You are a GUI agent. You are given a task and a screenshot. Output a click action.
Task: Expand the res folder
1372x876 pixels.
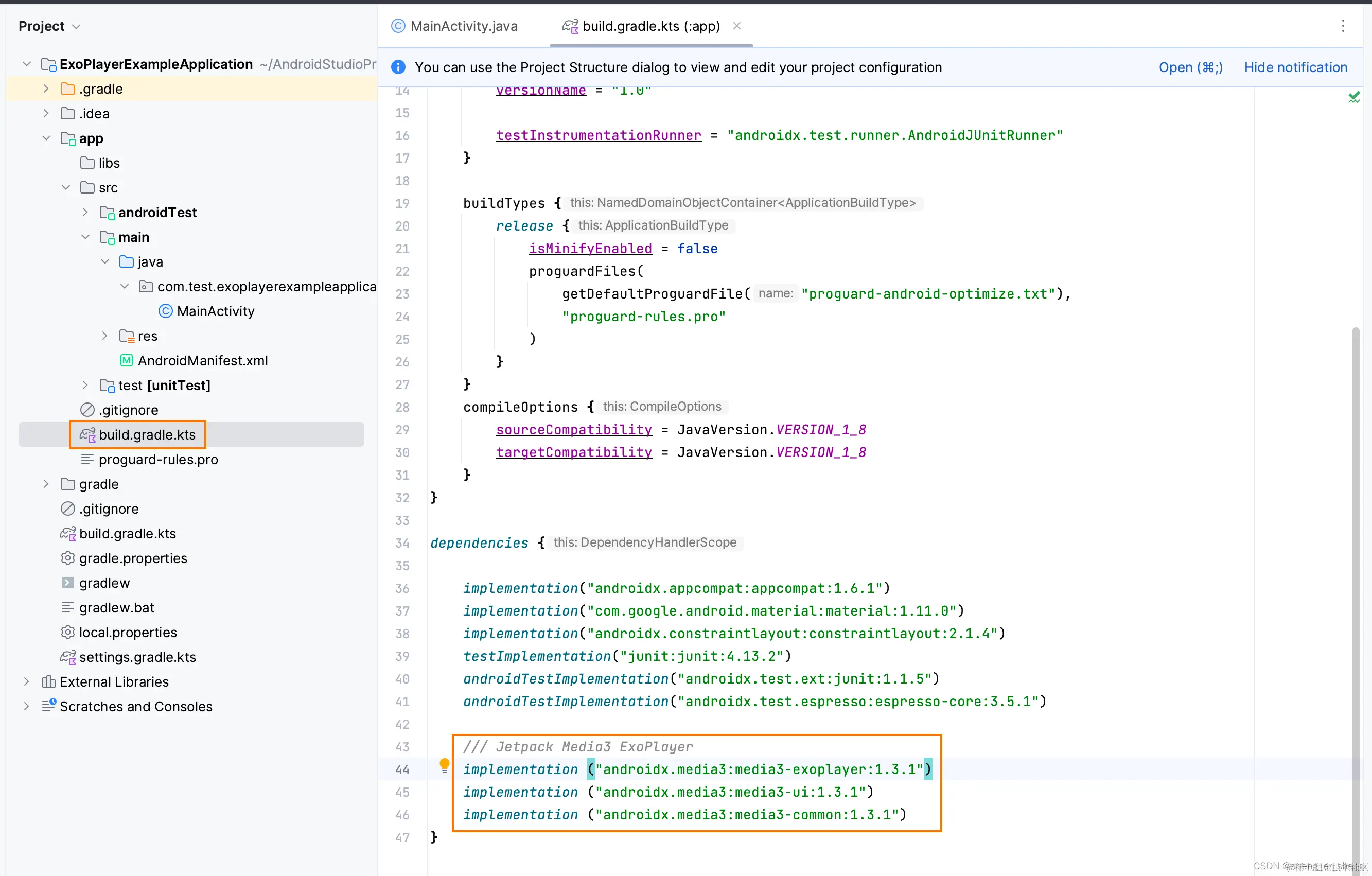tap(105, 336)
